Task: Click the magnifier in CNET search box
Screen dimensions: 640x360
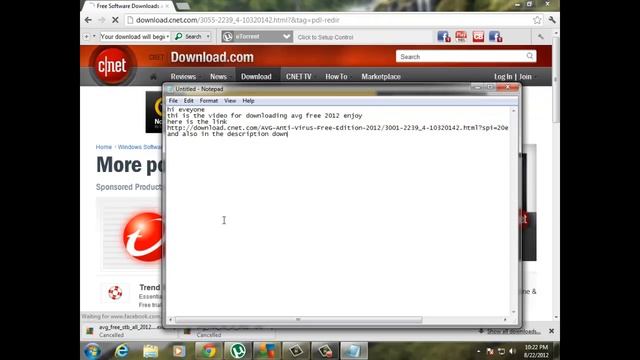Action: pyautogui.click(x=529, y=56)
